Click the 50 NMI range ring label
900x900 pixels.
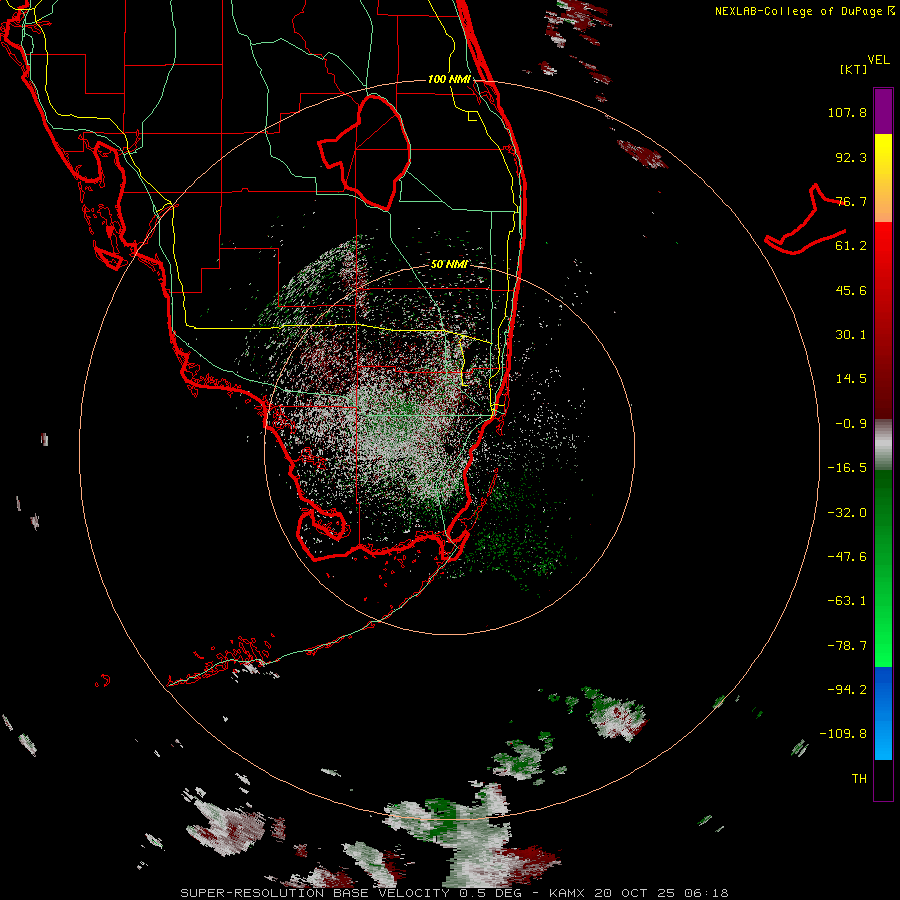(x=449, y=264)
